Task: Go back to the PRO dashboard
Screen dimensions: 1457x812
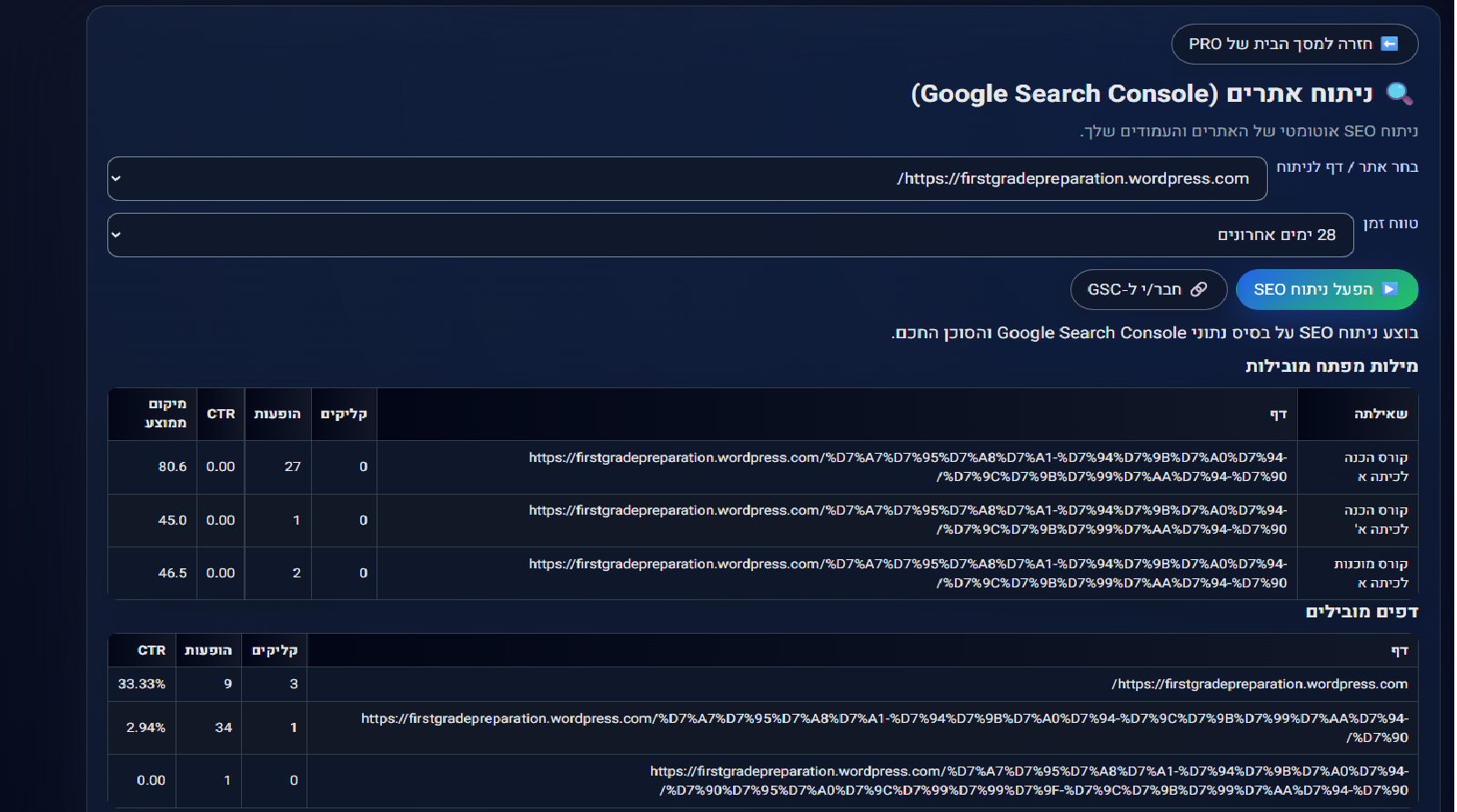Action: (x=1294, y=44)
